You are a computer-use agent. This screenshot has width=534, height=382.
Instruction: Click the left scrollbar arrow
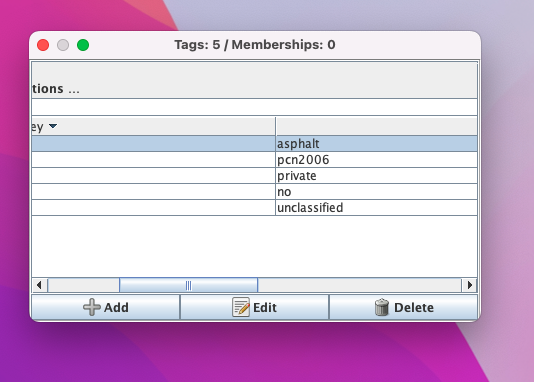(40, 285)
